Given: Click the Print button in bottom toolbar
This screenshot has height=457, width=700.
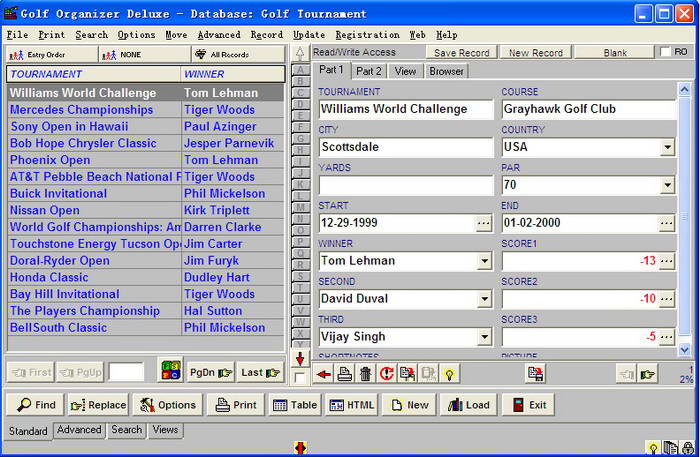Looking at the screenshot, I should click(236, 405).
